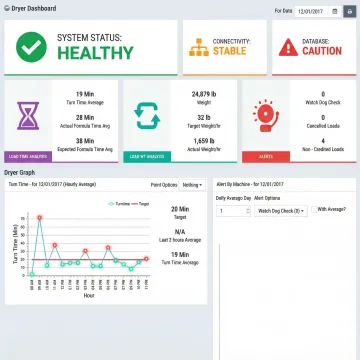Screen dimensions: 360x360
Task: Click the red Alerts label
Action: (x=266, y=157)
